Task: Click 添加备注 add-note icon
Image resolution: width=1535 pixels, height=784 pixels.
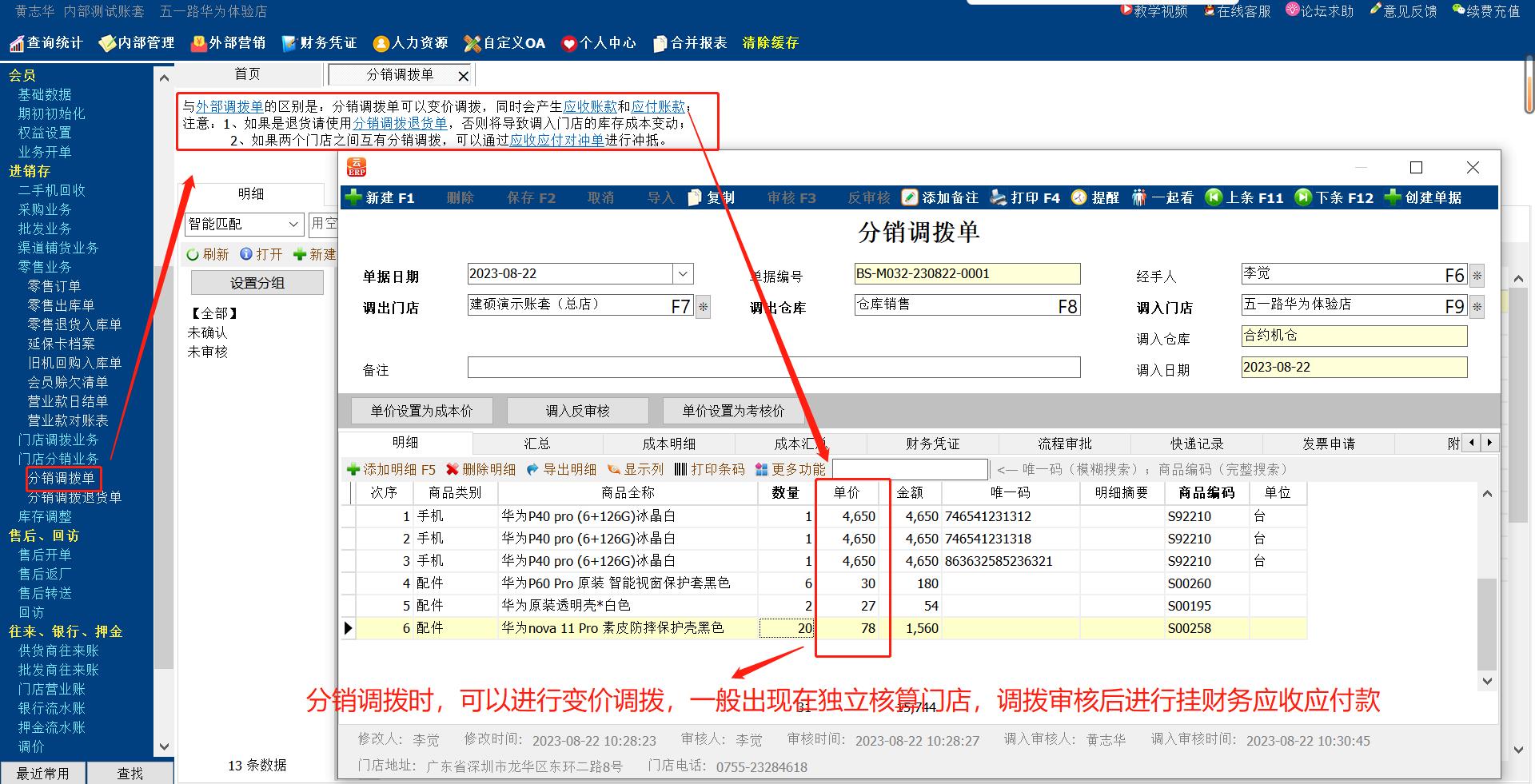Action: [x=910, y=197]
